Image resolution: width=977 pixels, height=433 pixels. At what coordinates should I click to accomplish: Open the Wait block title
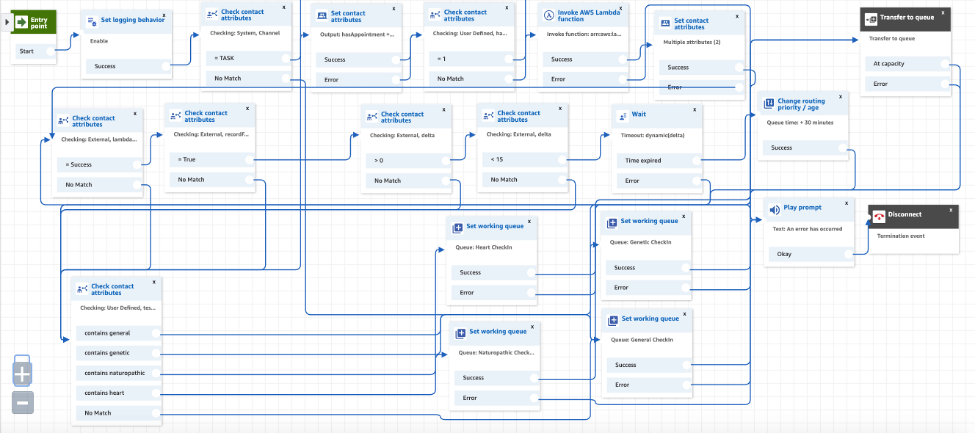click(x=639, y=115)
